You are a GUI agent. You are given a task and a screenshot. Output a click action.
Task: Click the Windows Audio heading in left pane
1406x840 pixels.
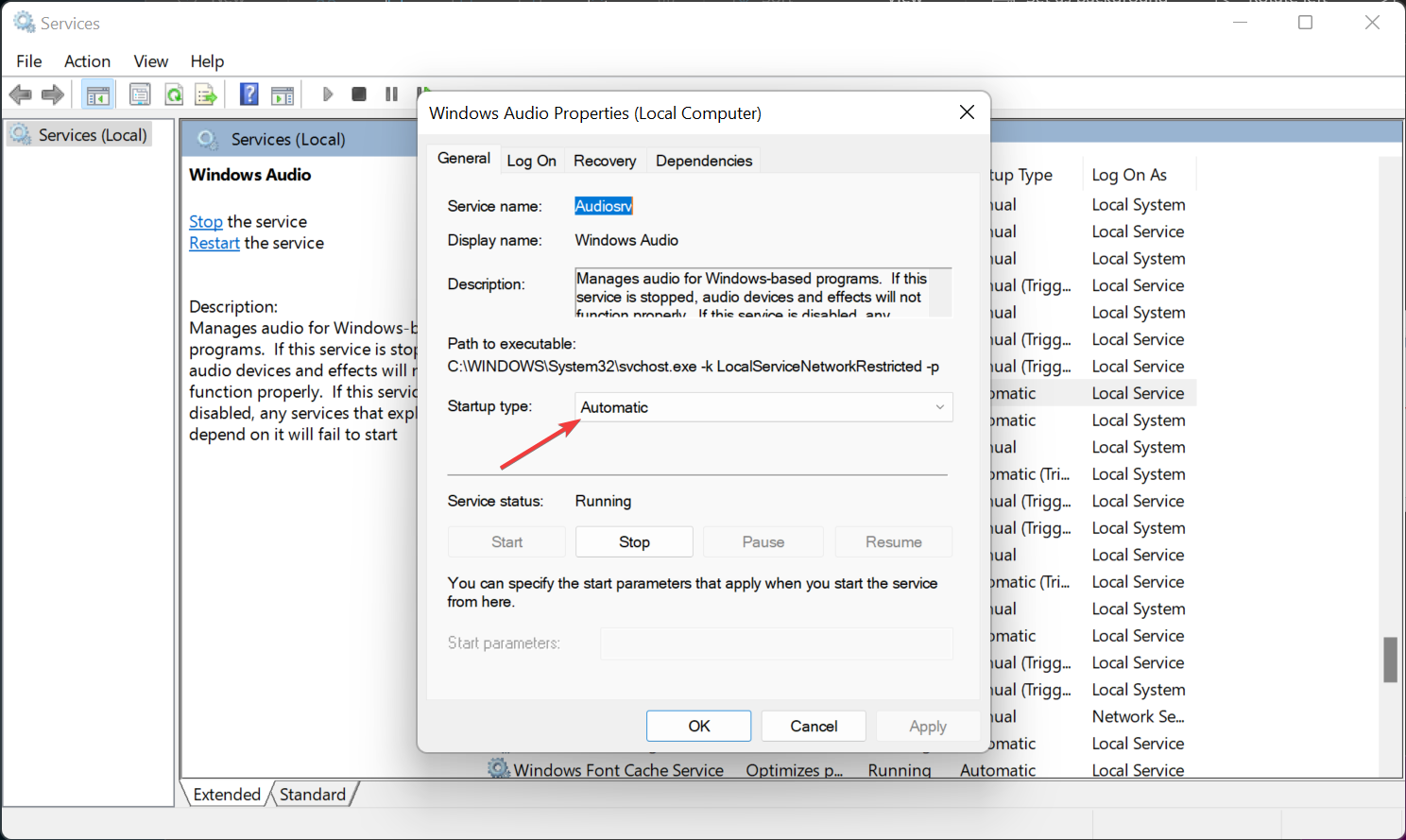(249, 175)
